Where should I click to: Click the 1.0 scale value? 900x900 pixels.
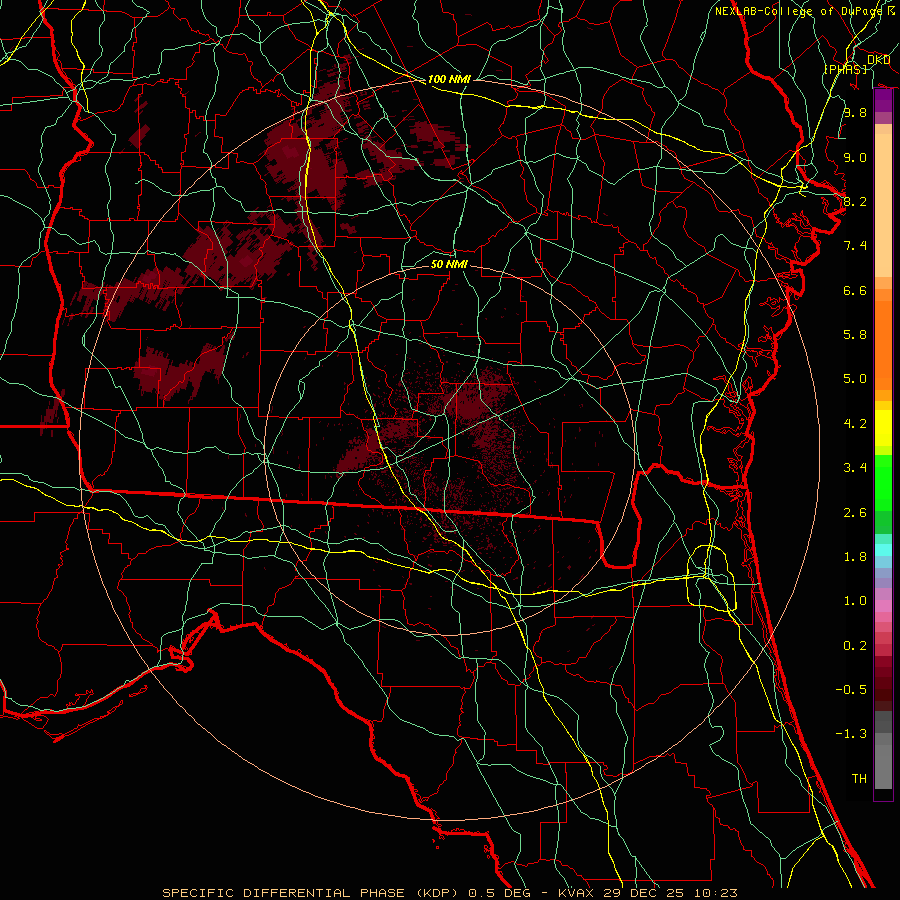pyautogui.click(x=855, y=601)
